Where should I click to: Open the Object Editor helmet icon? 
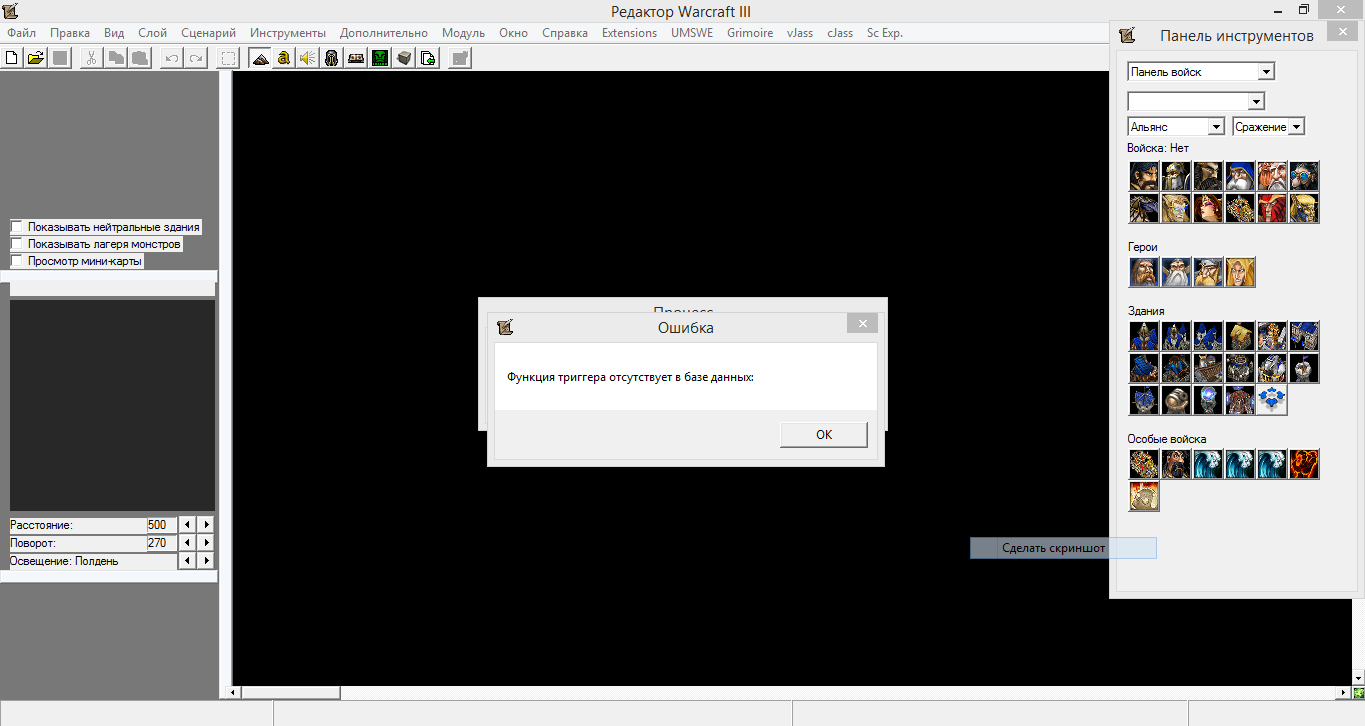[331, 58]
